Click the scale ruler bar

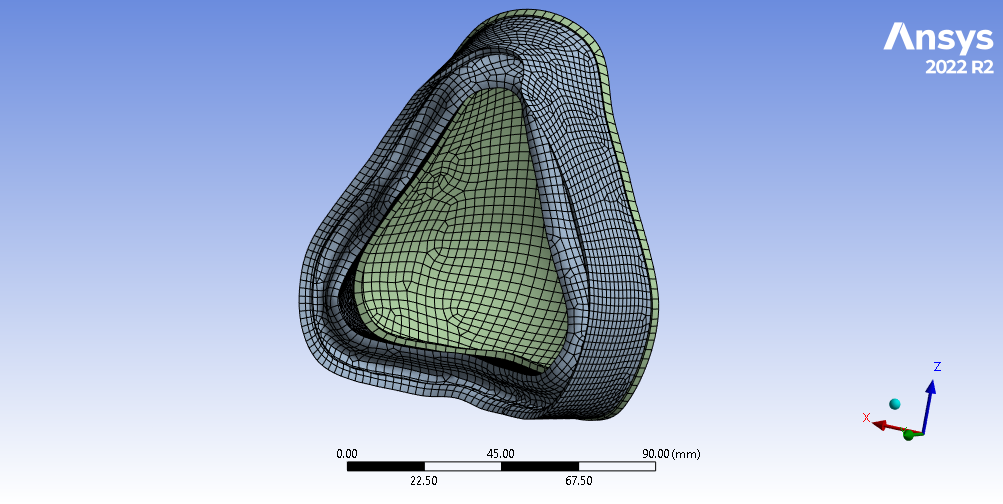pos(501,466)
